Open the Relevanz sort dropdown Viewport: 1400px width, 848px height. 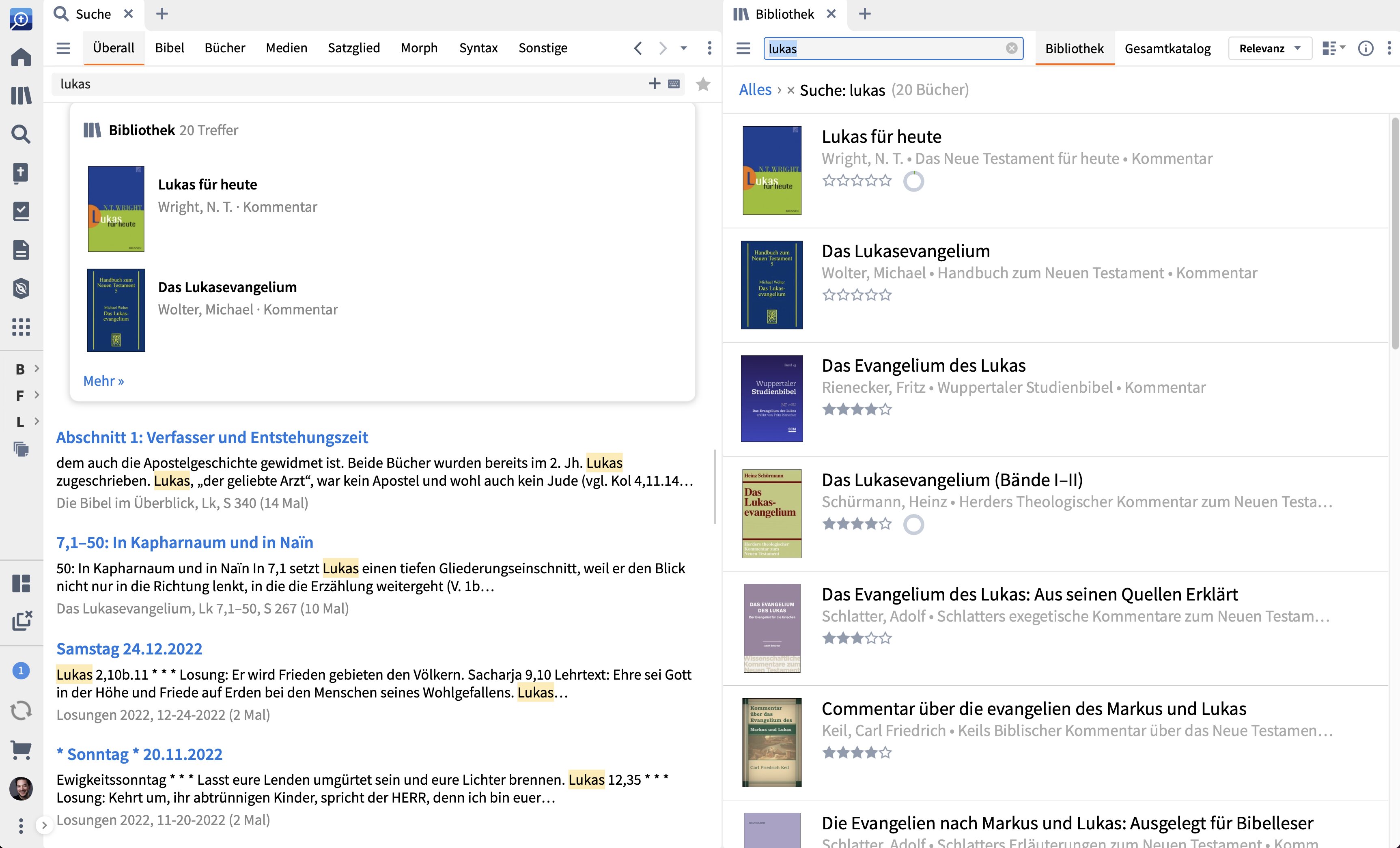(x=1270, y=48)
